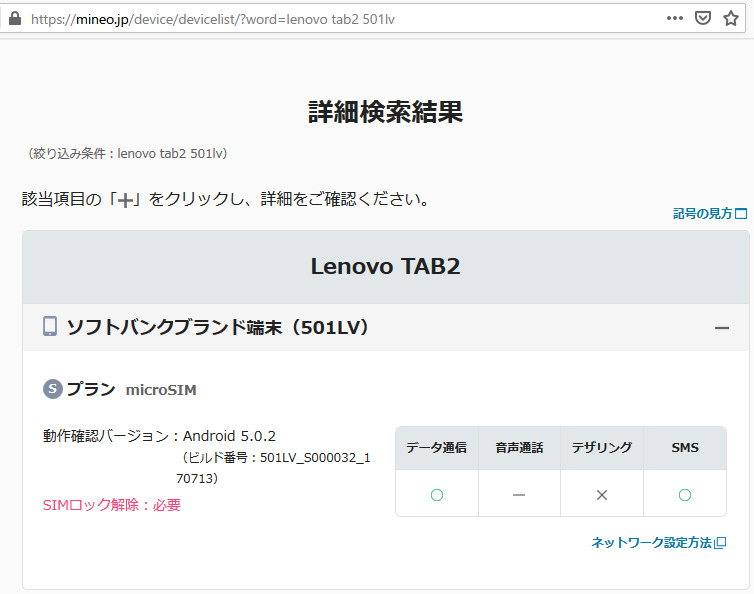Save page to Pocket icon
Viewport: 754px width, 594px height.
703,18
